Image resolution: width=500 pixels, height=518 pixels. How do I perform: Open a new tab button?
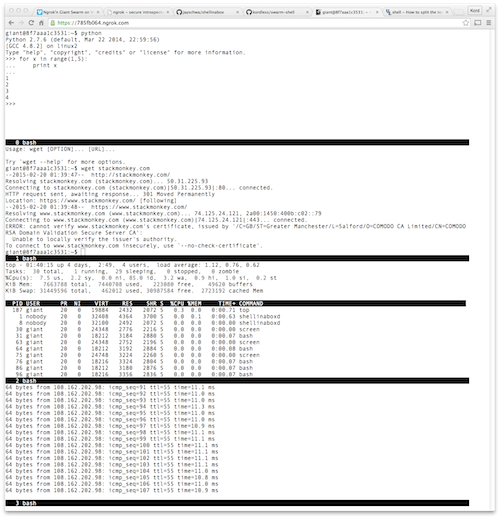pos(459,12)
